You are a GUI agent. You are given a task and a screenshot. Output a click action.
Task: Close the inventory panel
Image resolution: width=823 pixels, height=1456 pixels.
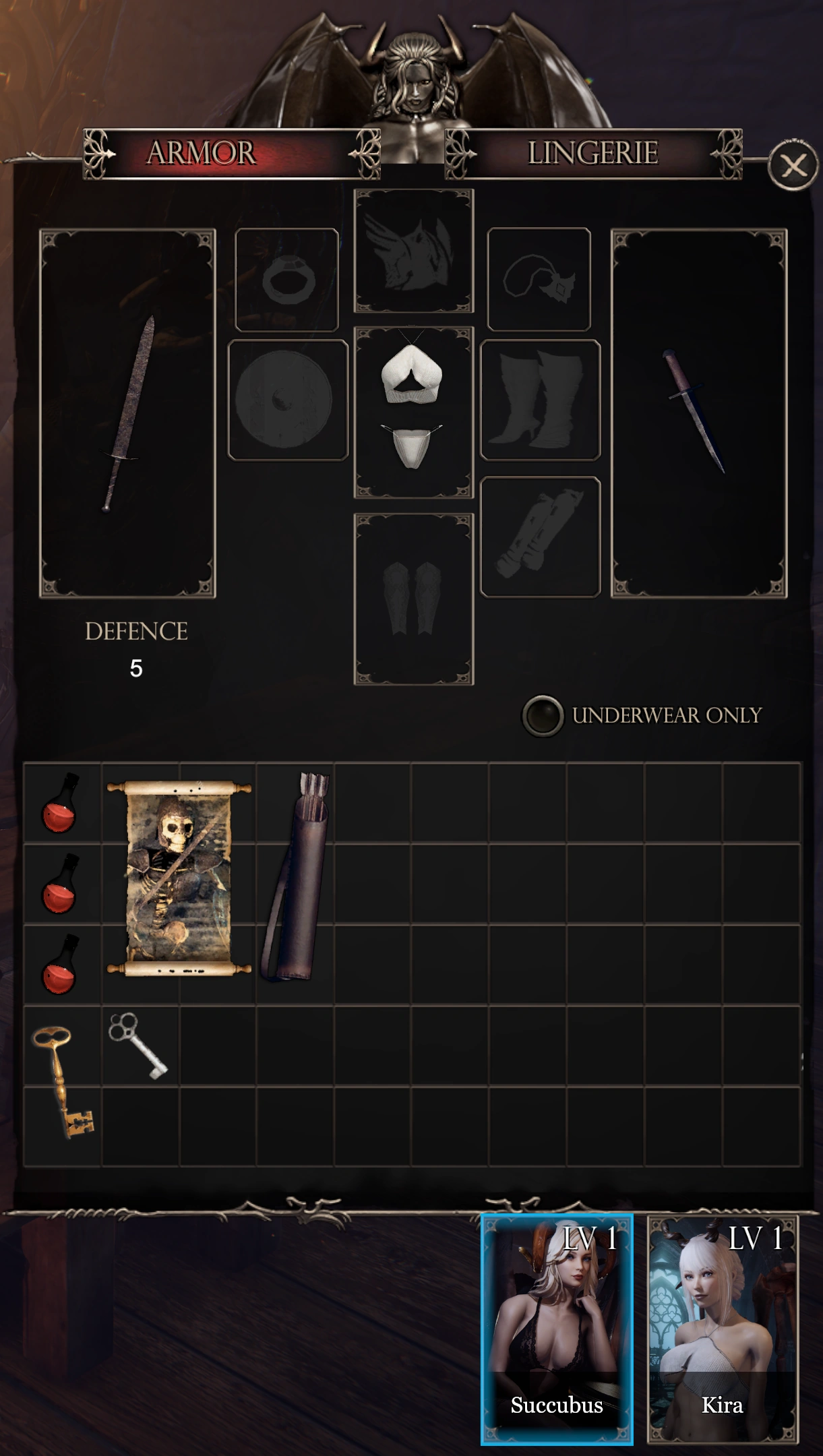[x=793, y=166]
